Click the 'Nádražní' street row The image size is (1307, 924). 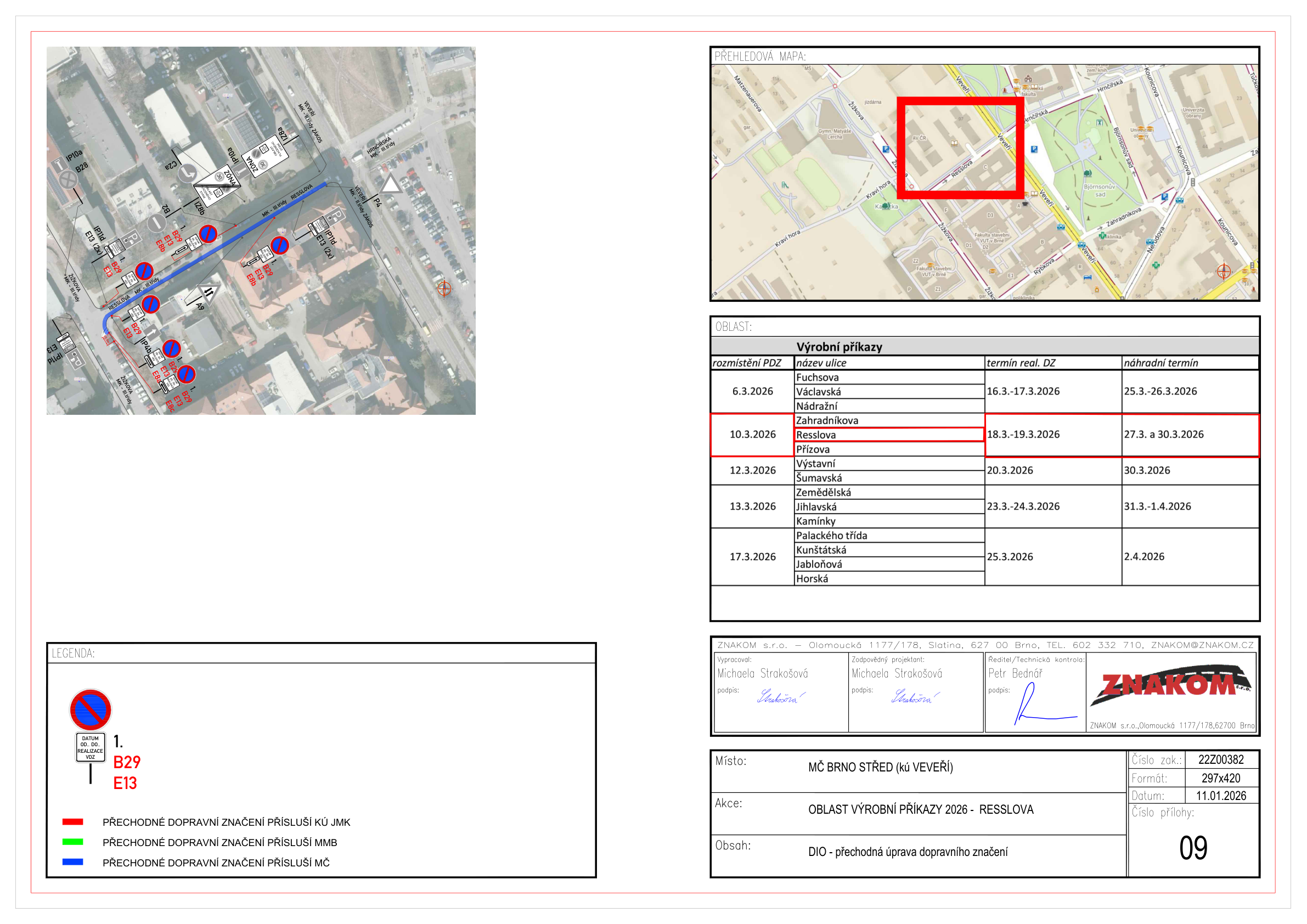coord(890,406)
